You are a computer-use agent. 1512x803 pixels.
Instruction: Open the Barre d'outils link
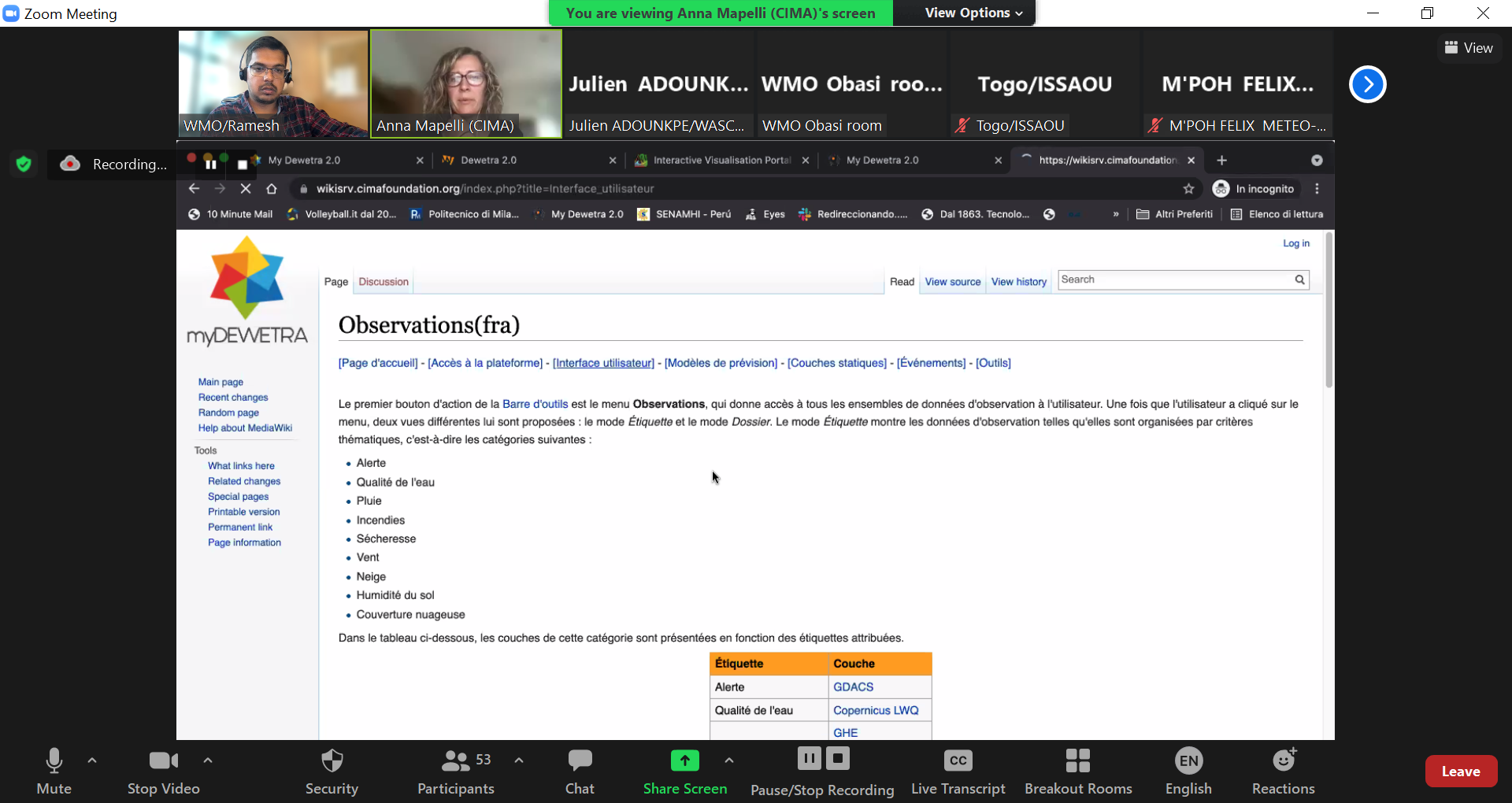[x=535, y=404]
